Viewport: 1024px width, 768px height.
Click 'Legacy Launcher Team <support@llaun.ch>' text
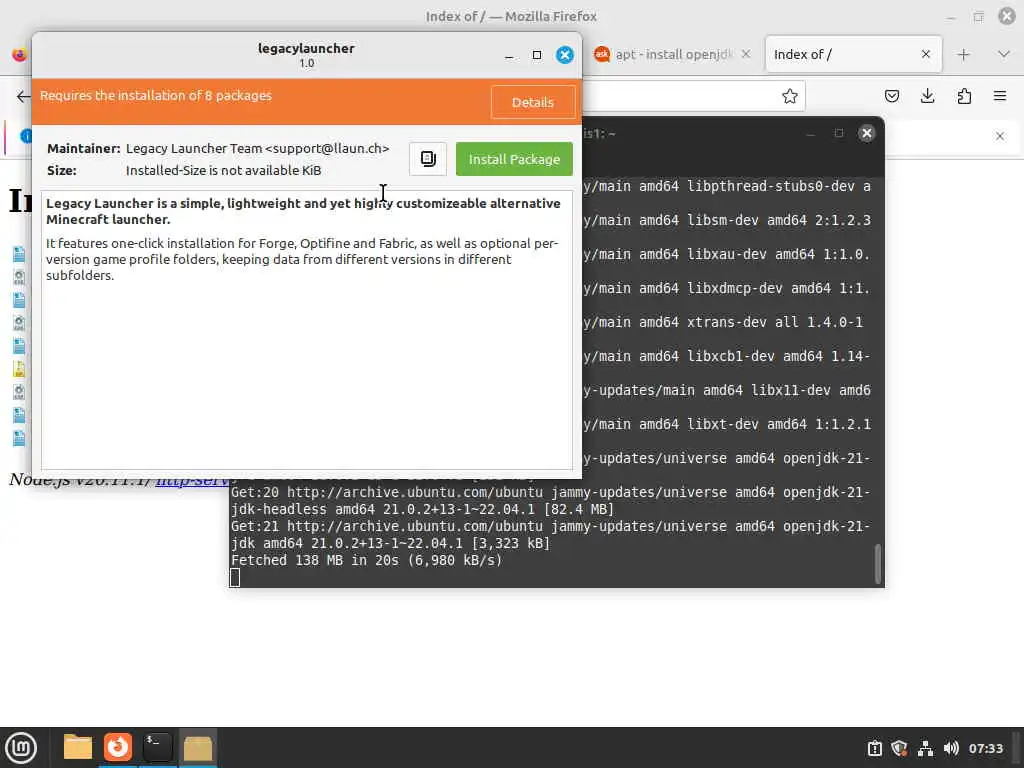257,148
